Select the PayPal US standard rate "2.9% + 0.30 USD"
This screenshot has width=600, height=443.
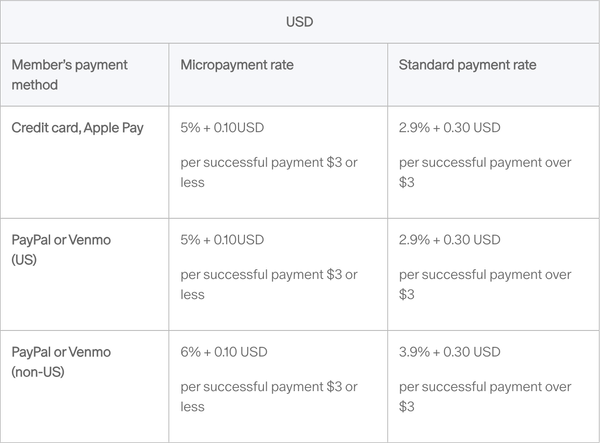tap(449, 240)
